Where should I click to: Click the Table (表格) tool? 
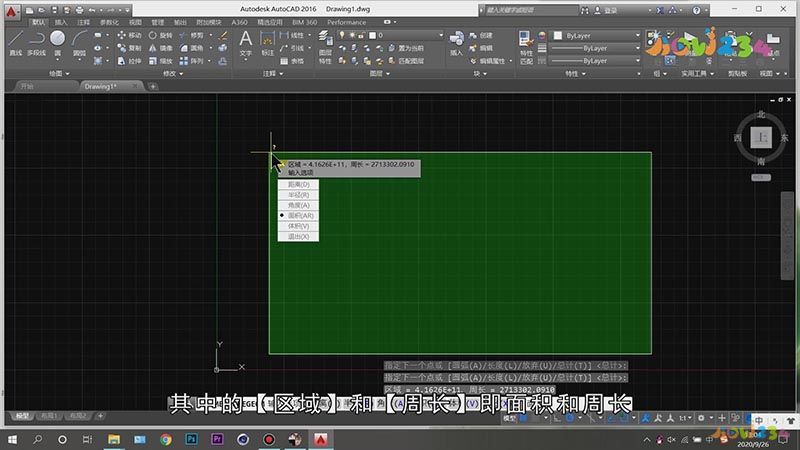(x=292, y=61)
